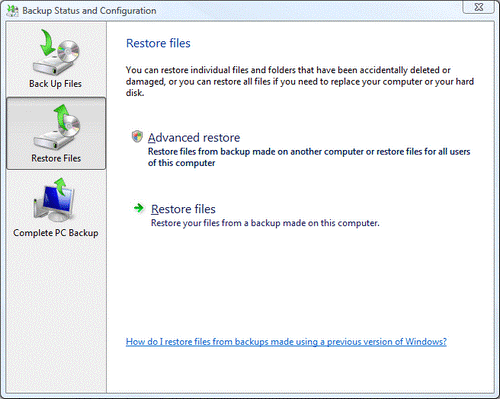Click the Advanced restore description about another computer

click(x=309, y=157)
